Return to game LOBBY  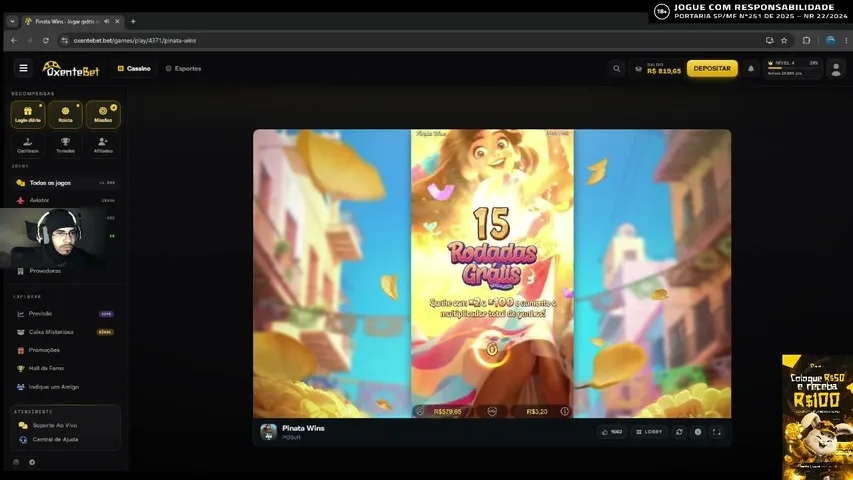[649, 432]
